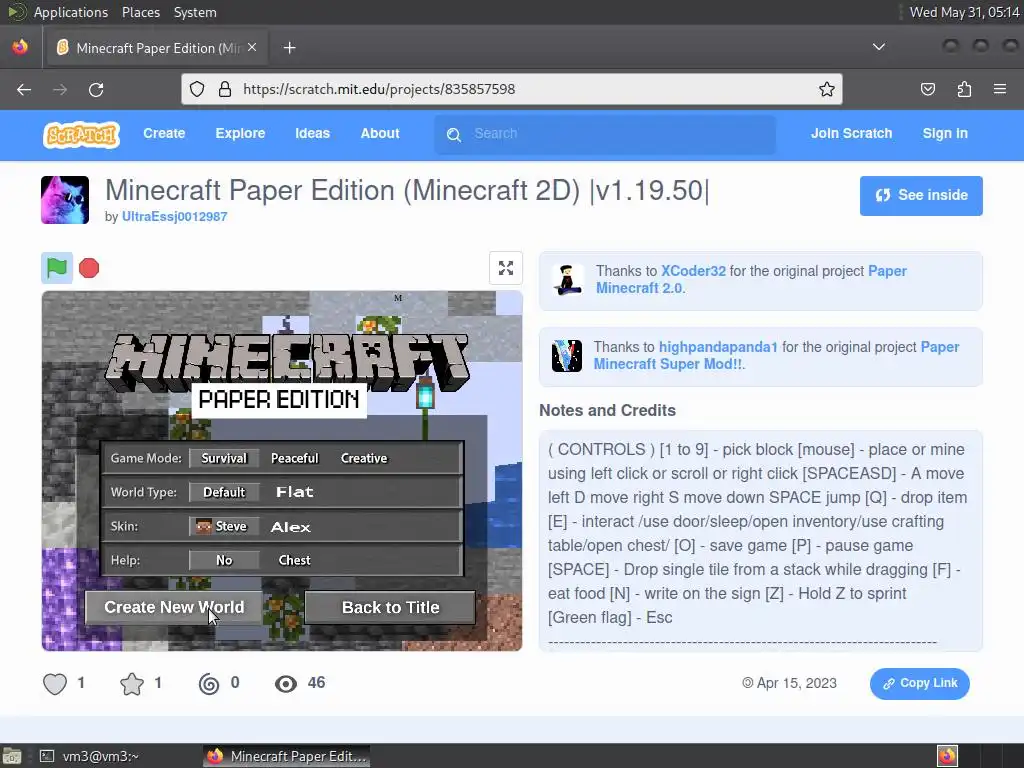1024x768 pixels.
Task: Bookmark this page with the star
Action: point(827,89)
